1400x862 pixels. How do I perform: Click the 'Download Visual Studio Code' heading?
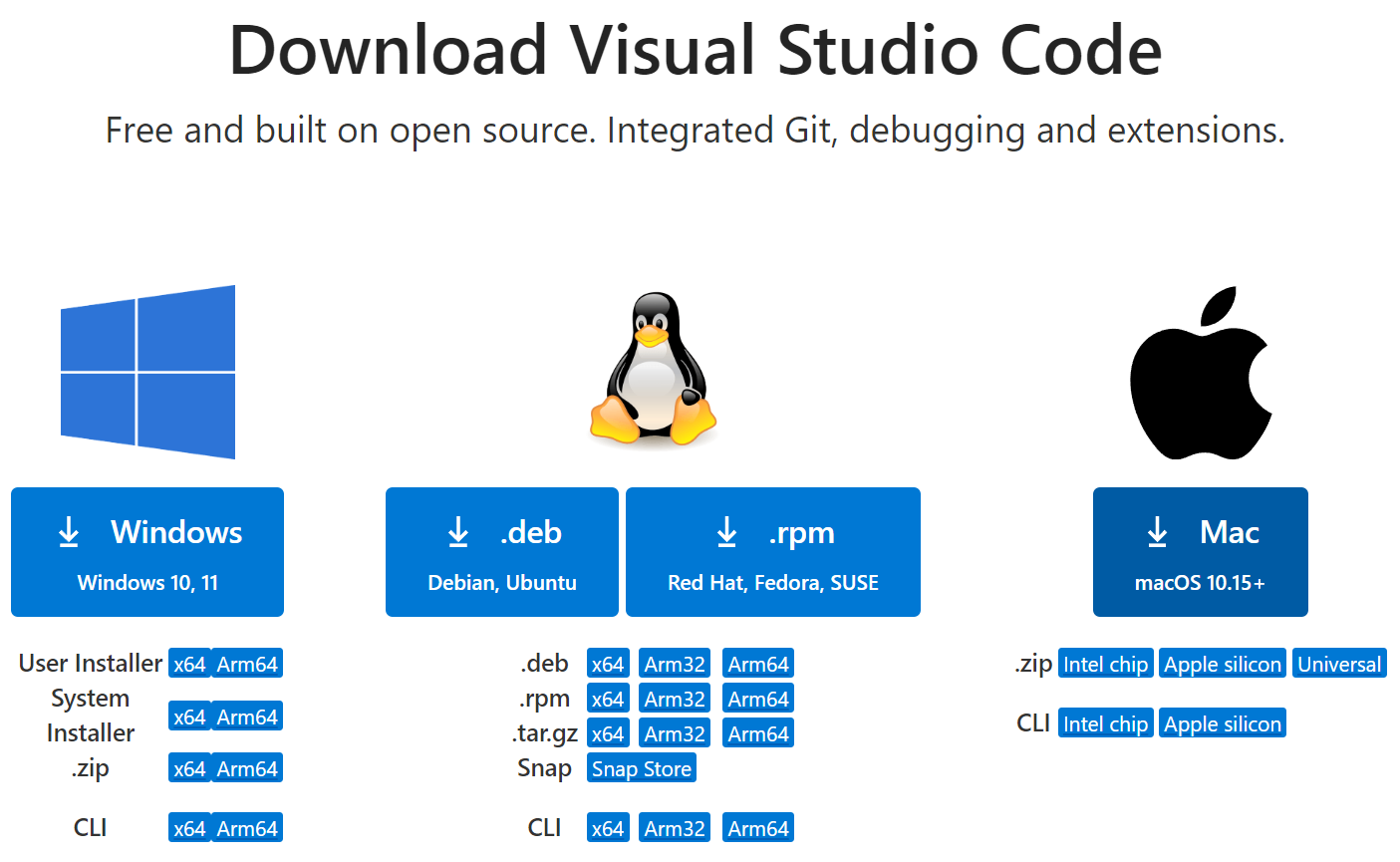click(696, 50)
